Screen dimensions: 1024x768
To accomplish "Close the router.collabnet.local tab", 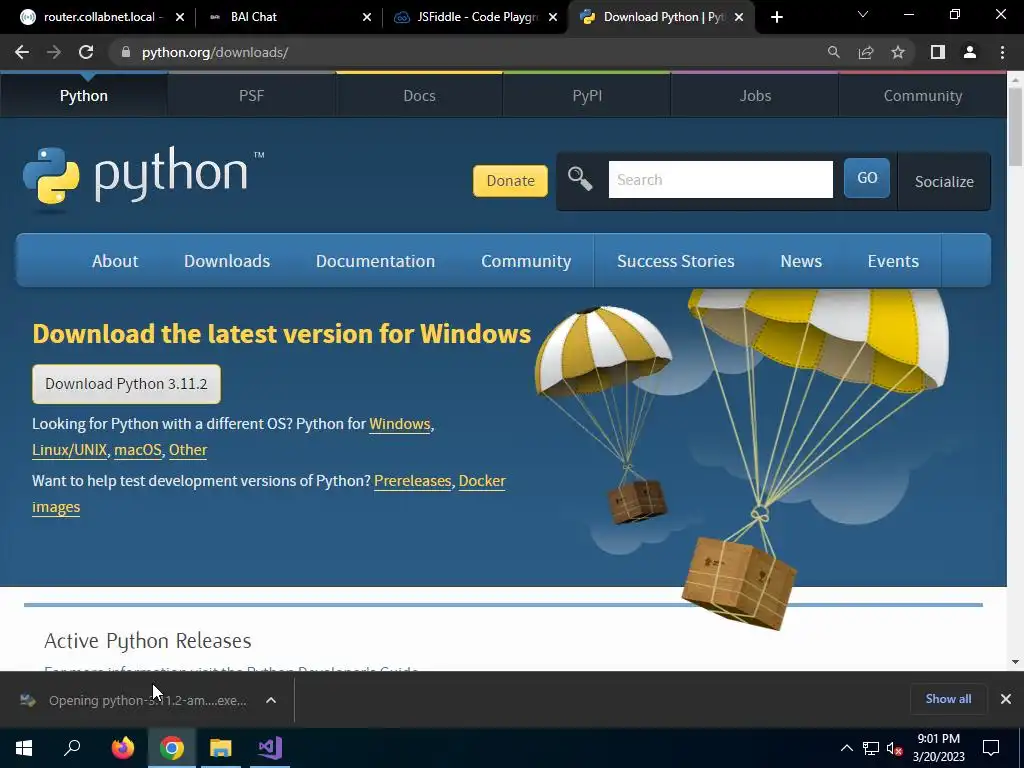I will (180, 17).
